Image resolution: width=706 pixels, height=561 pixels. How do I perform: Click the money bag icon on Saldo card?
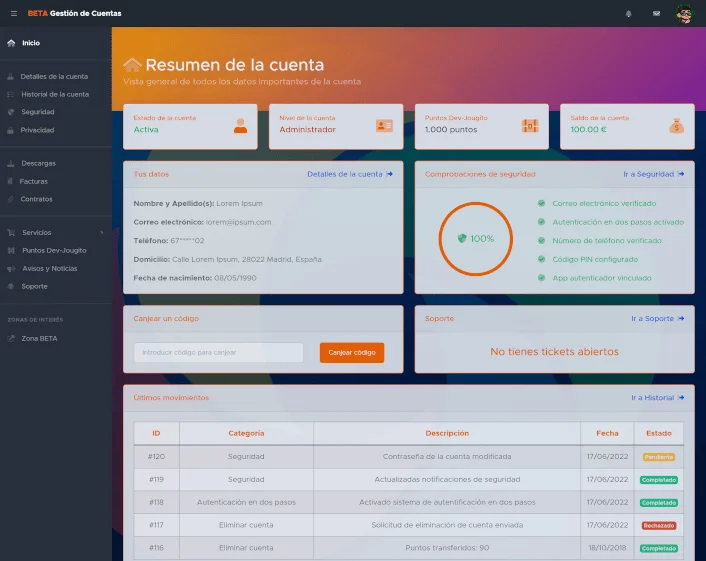676,126
